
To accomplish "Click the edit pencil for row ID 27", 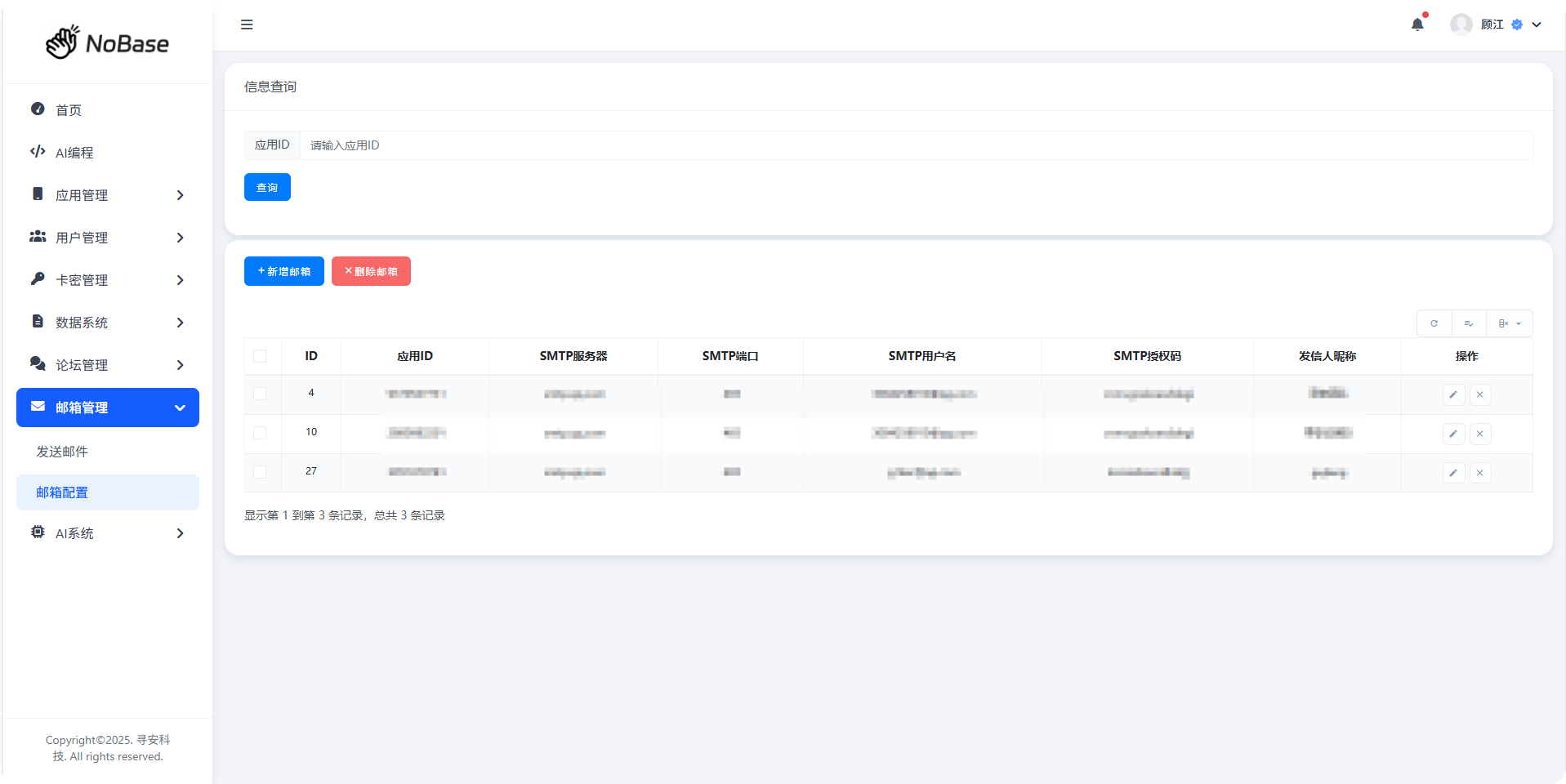I will tap(1453, 473).
